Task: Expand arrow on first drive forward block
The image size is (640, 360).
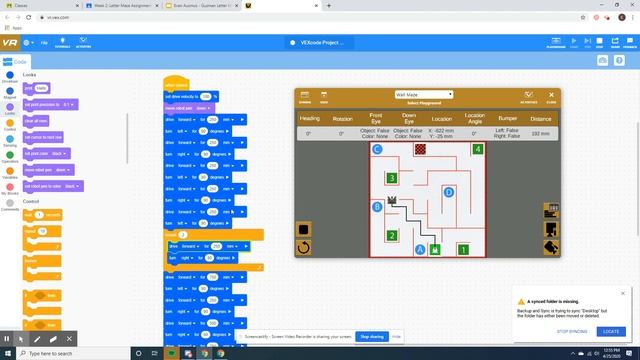Action: coord(242,120)
